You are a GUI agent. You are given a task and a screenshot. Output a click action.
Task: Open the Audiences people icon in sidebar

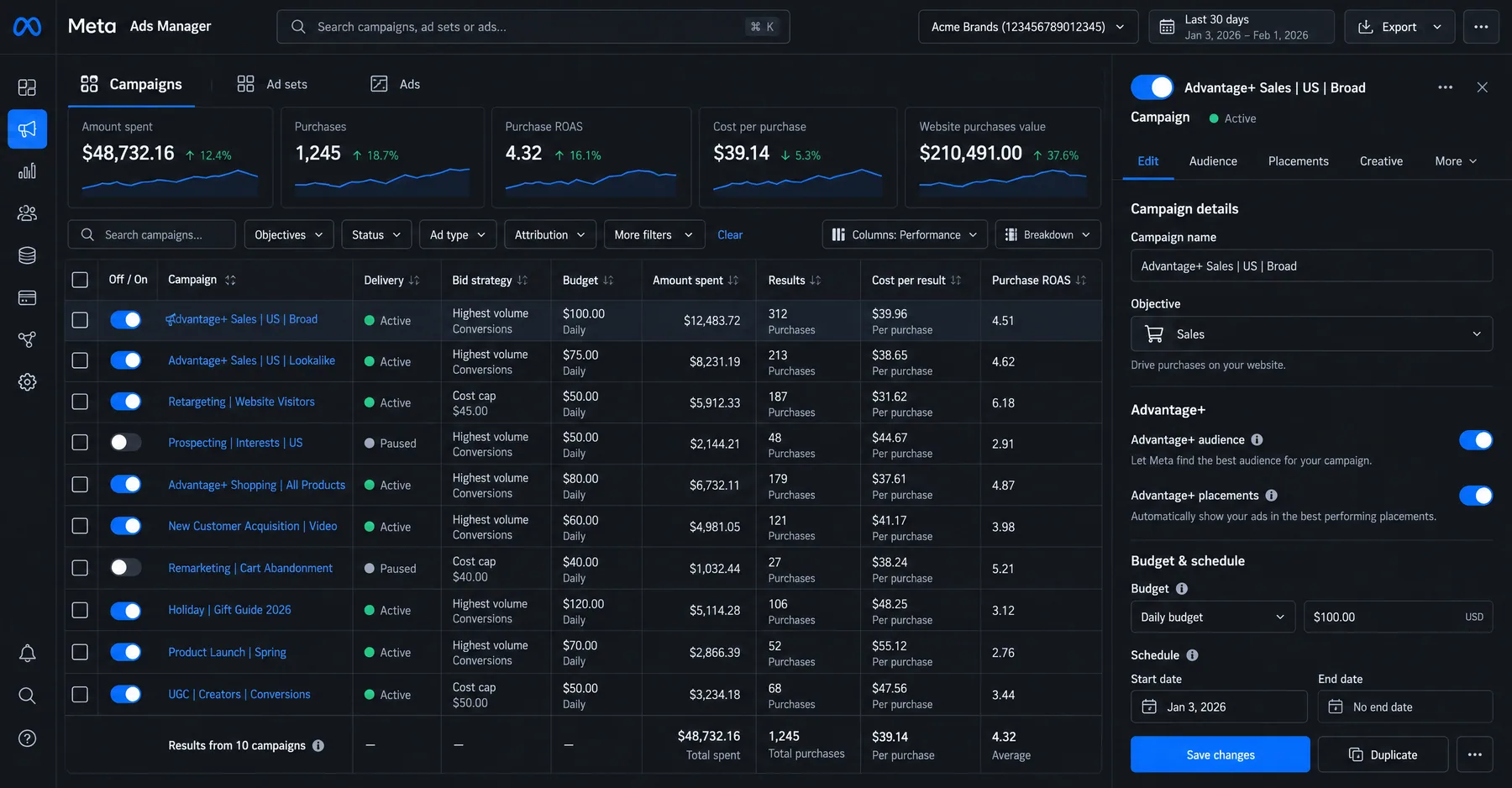click(x=27, y=213)
